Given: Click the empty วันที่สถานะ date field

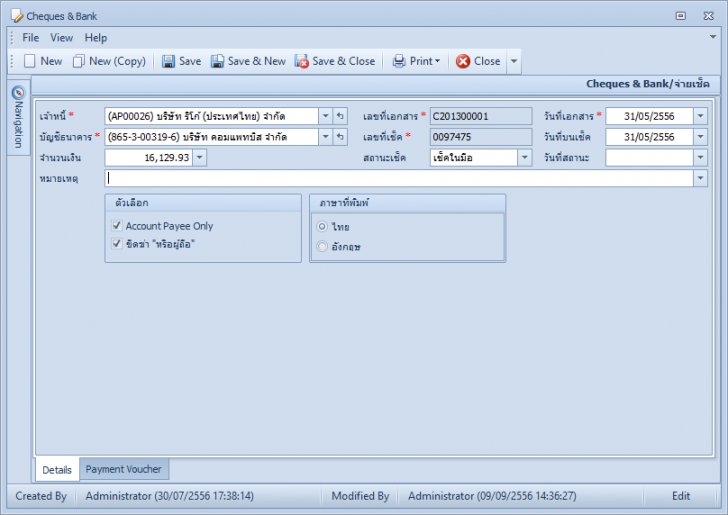Looking at the screenshot, I should (x=650, y=157).
